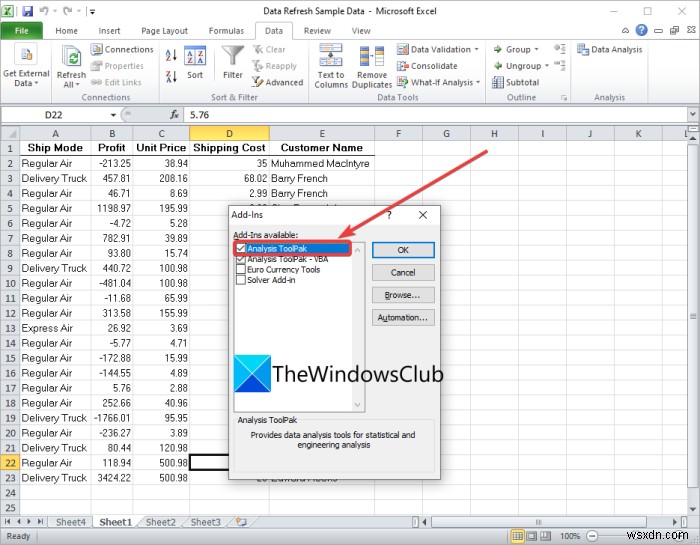
Task: Expand What-If Analysis dropdown
Action: click(478, 82)
